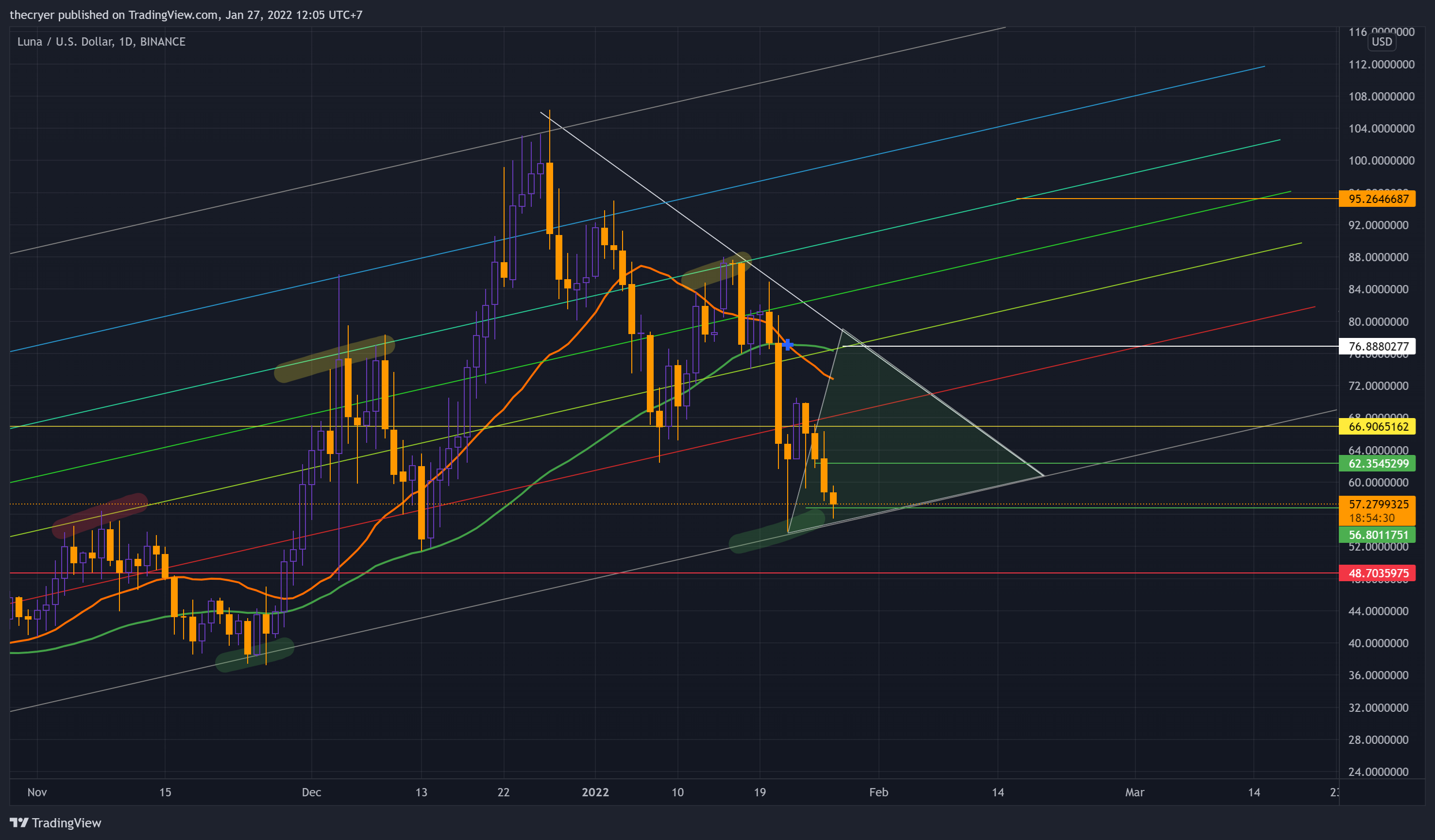The width and height of the screenshot is (1435, 840).
Task: Click the green highlight under the January low
Action: point(777,531)
